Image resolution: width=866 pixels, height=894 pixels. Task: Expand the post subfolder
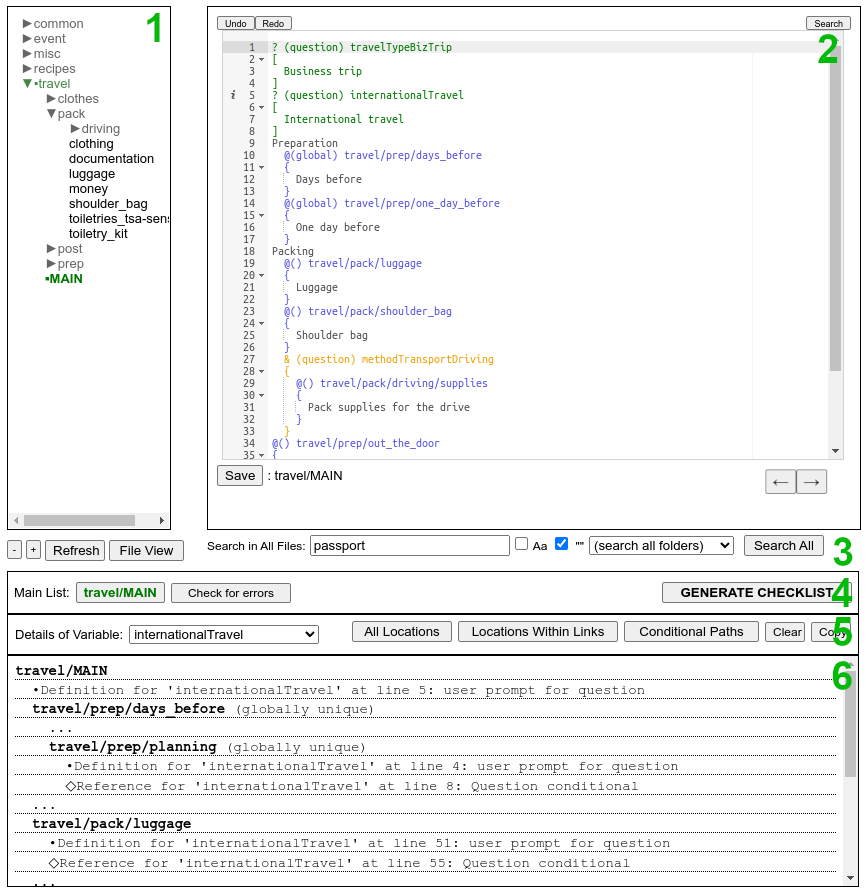tap(51, 249)
